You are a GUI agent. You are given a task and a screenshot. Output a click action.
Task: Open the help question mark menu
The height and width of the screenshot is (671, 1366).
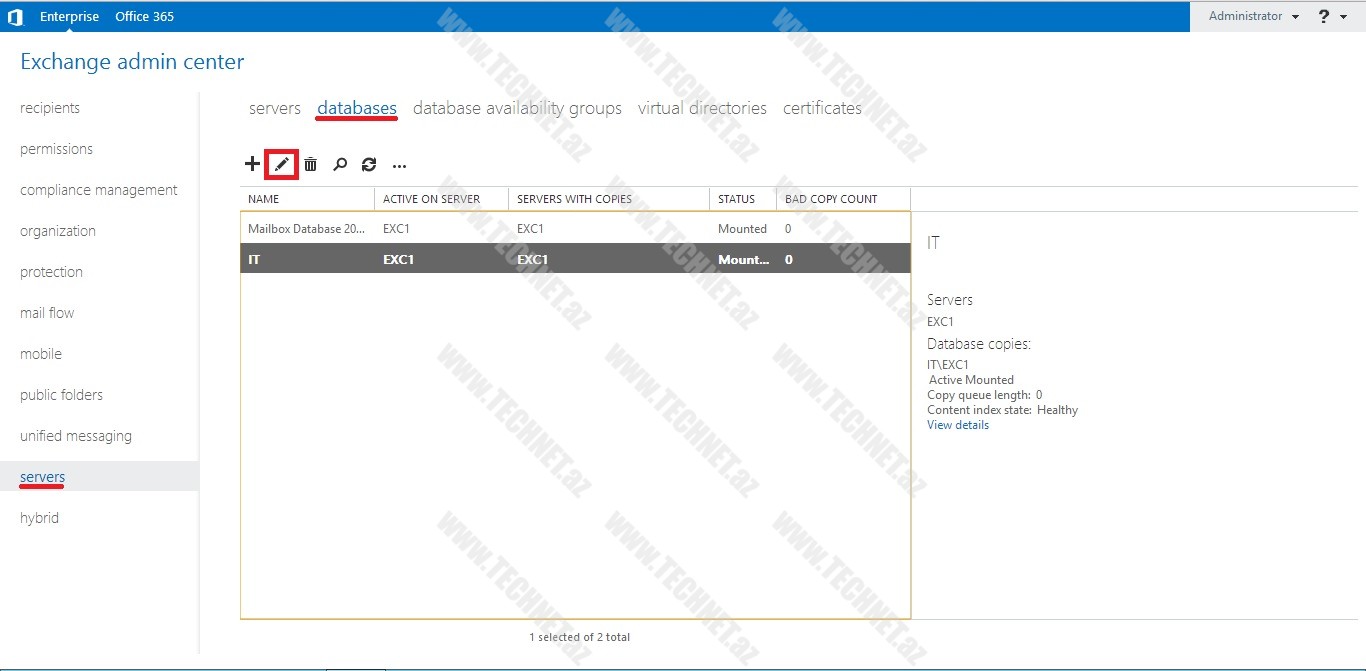pyautogui.click(x=1331, y=16)
